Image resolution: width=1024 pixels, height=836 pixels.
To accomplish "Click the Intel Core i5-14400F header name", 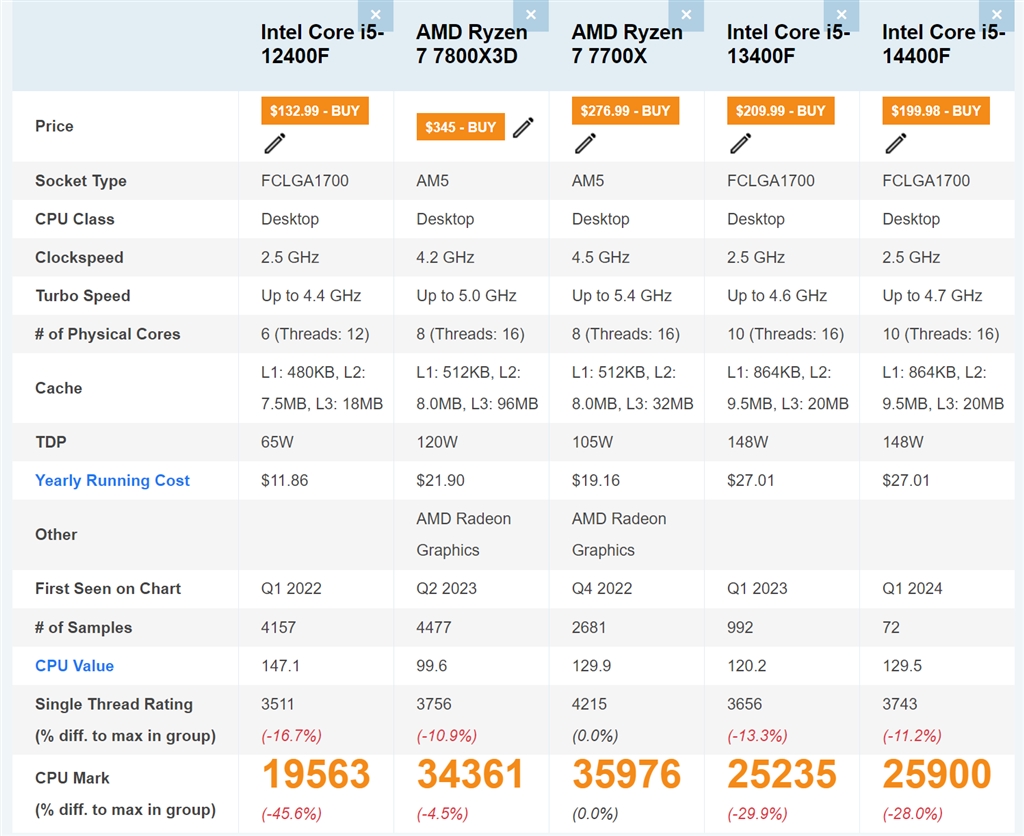I will click(943, 44).
